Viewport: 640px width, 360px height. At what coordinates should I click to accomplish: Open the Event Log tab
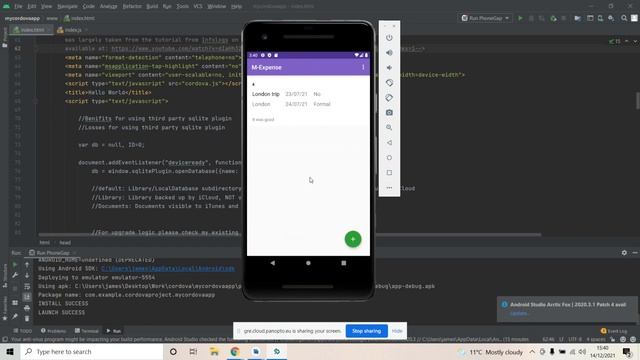click(614, 331)
